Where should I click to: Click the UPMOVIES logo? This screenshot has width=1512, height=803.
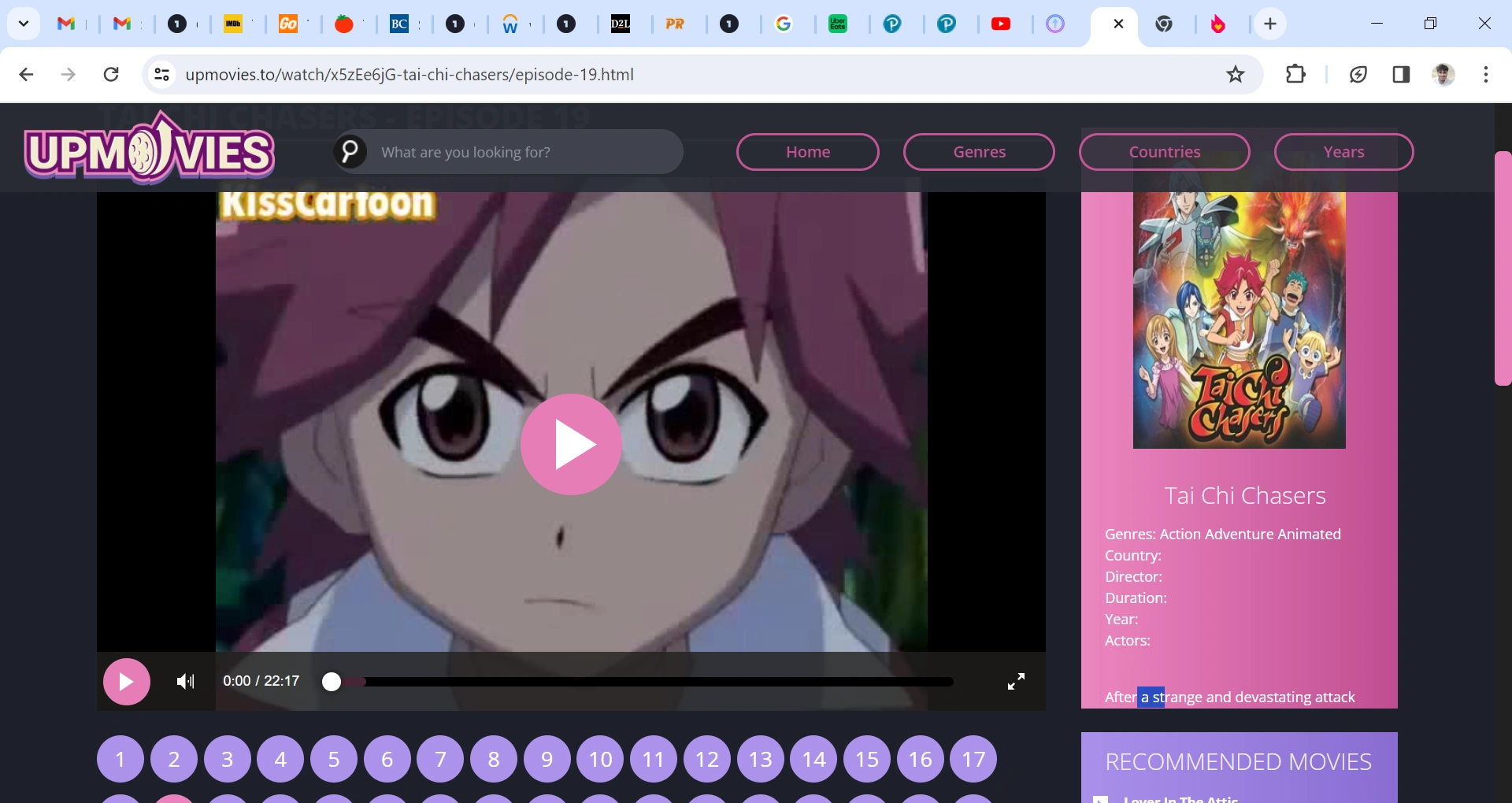(x=149, y=147)
